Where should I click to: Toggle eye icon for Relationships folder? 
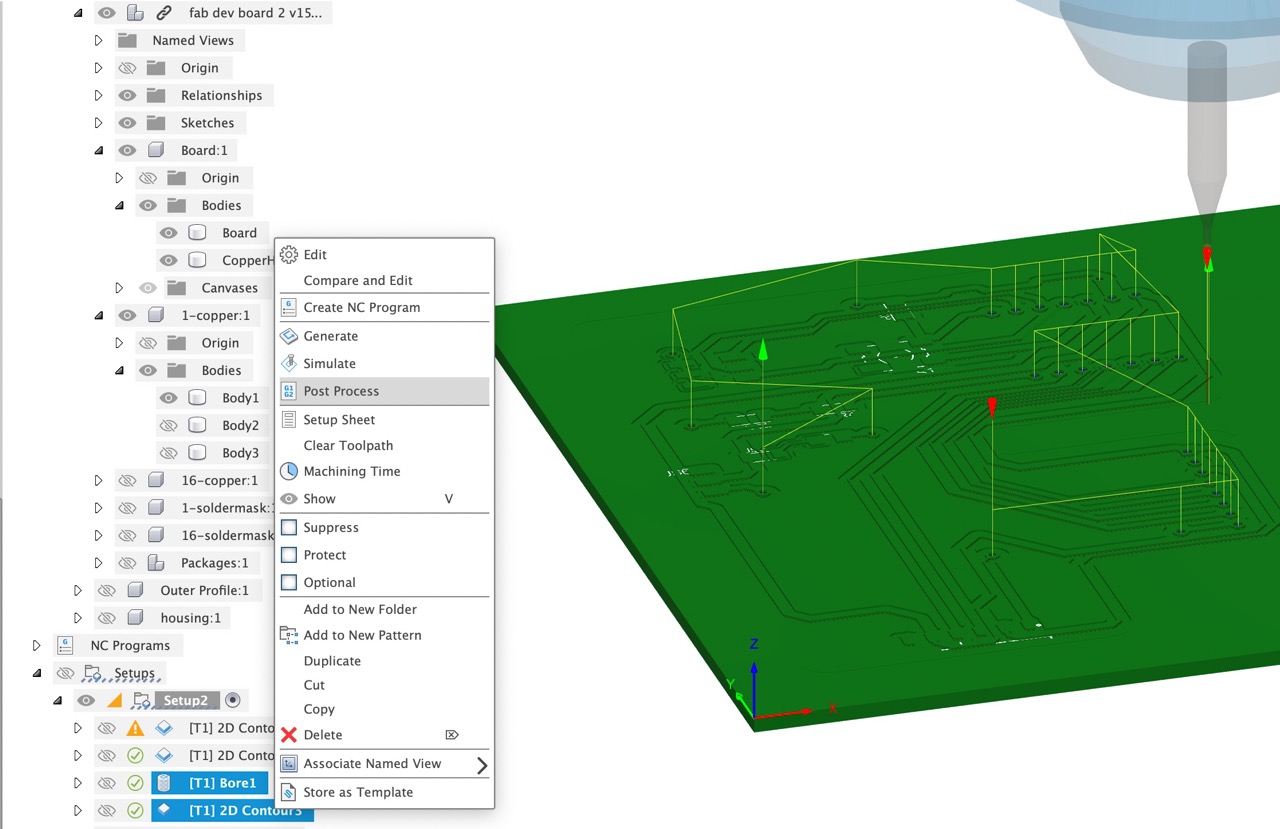[127, 95]
